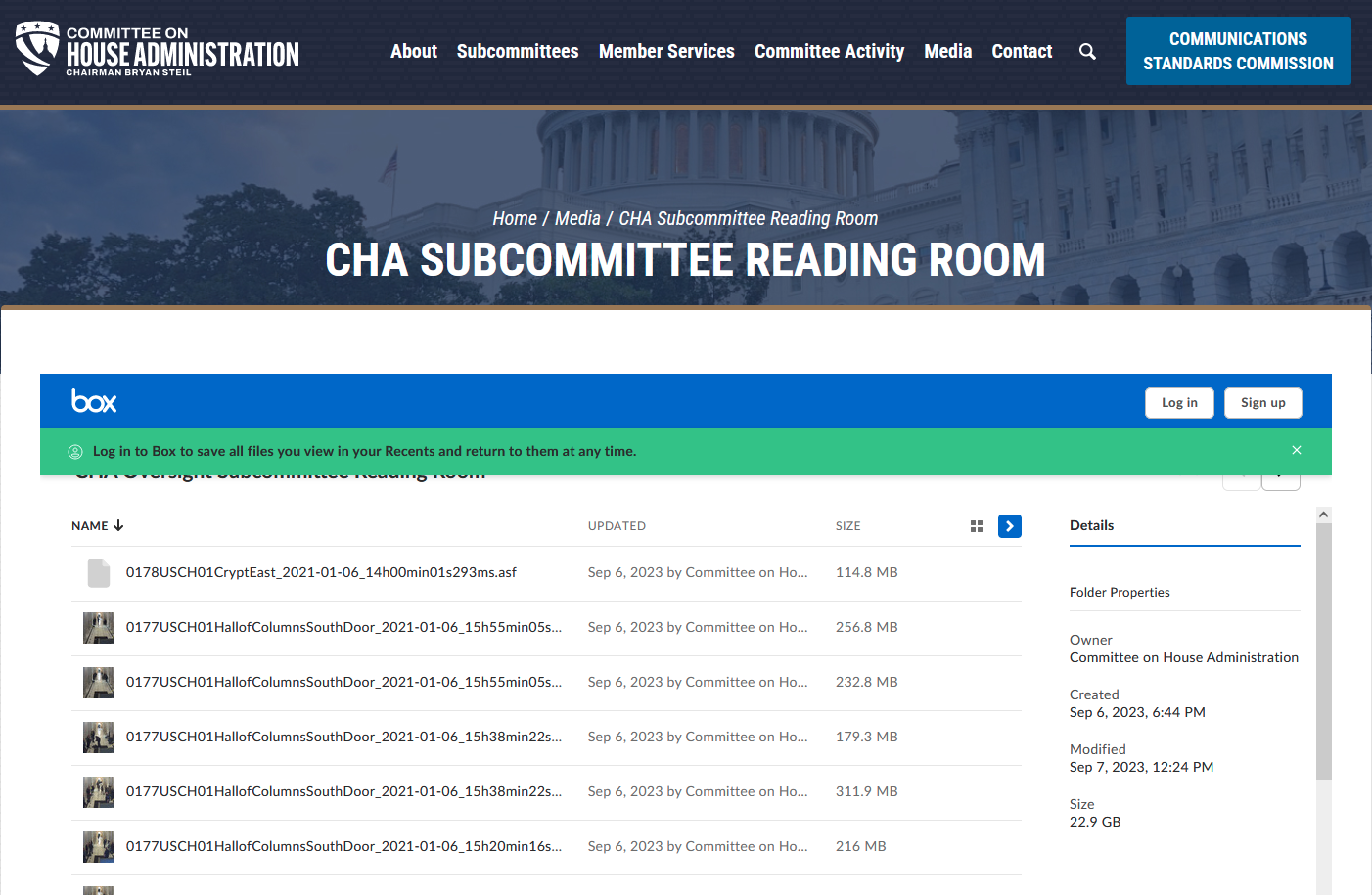Screen dimensions: 1372x895
Task: Open 0177USCH01HallofColumnsSouthDoor file sized 311.9 MB
Action: click(343, 791)
